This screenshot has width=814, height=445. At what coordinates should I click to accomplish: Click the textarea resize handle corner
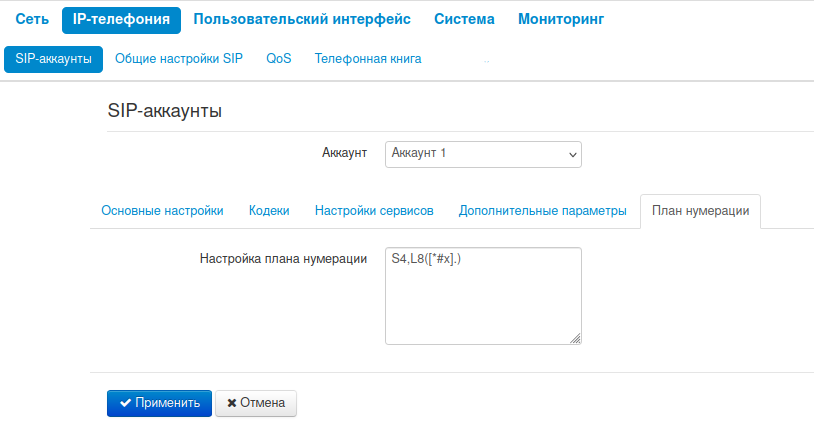[x=576, y=339]
